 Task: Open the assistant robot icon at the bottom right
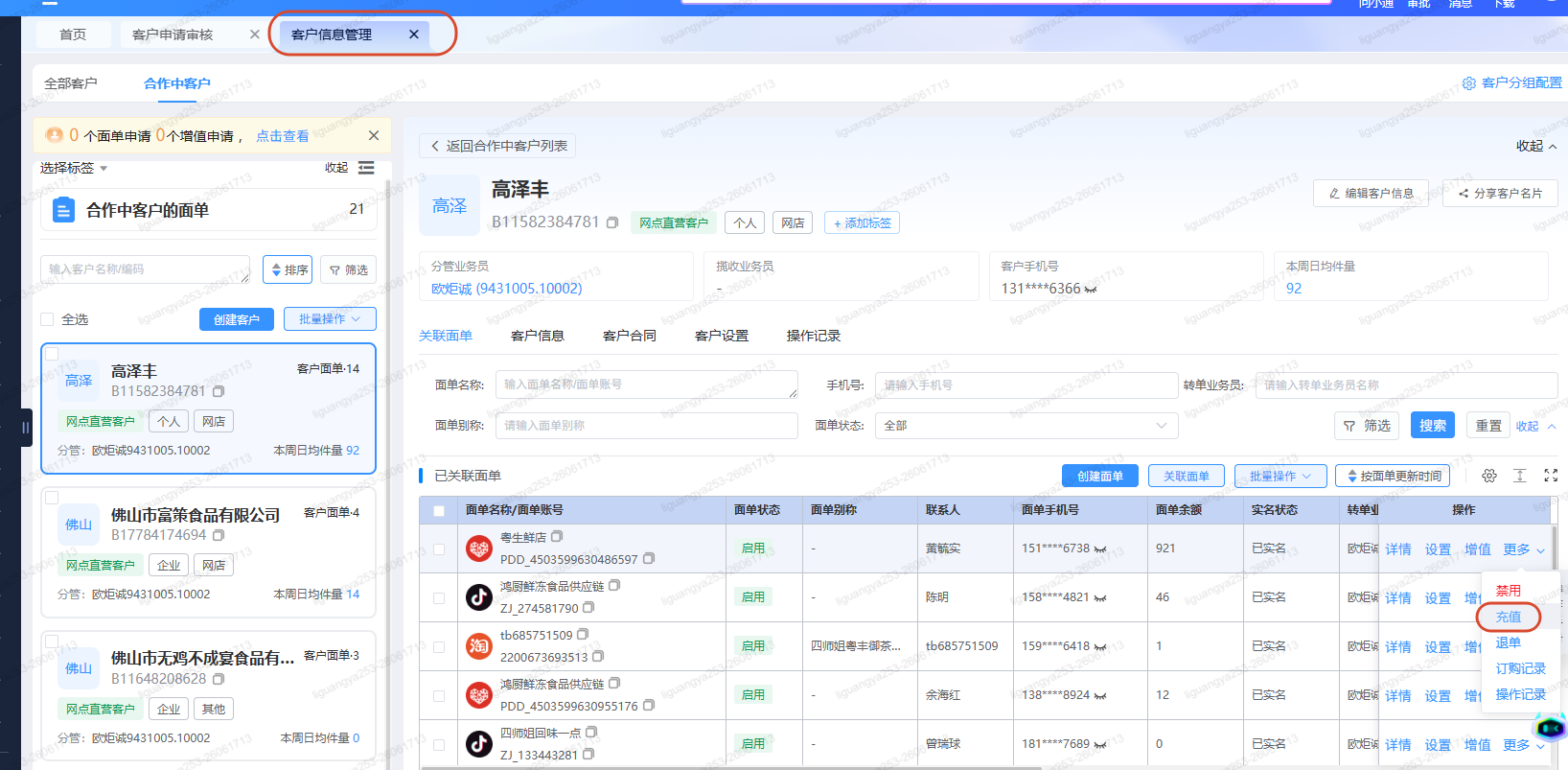pyautogui.click(x=1550, y=729)
